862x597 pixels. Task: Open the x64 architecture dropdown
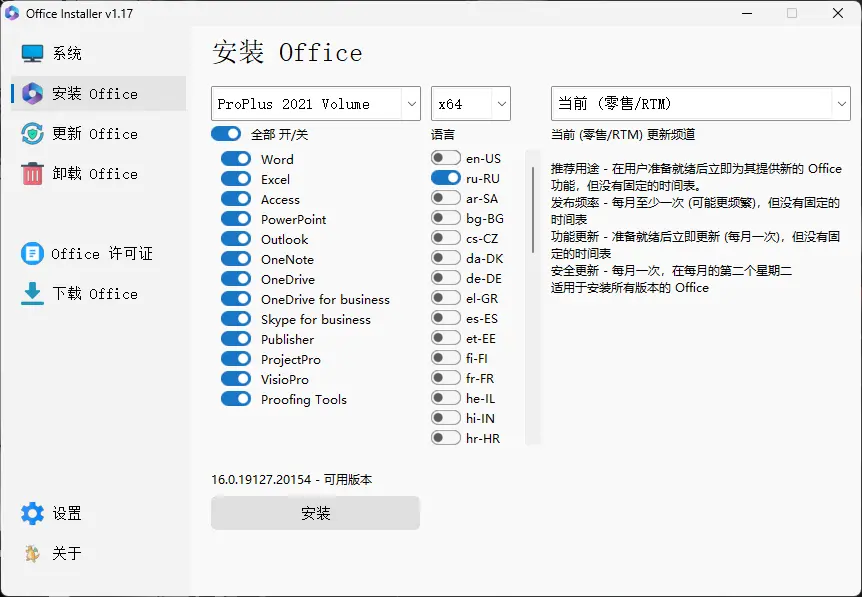tap(471, 103)
